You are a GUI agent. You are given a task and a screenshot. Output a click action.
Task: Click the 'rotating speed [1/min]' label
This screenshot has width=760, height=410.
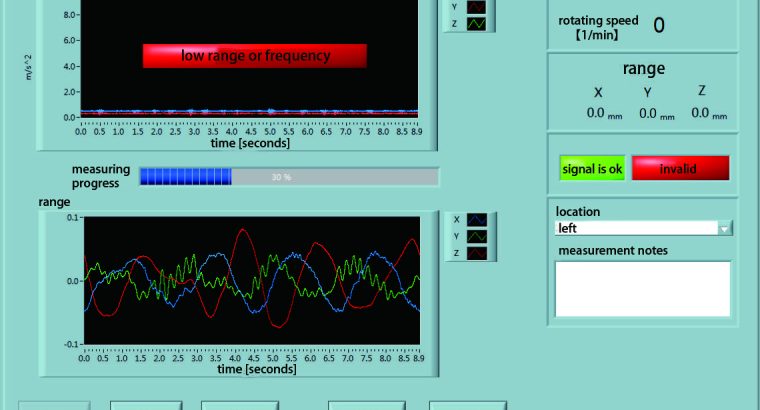click(598, 28)
